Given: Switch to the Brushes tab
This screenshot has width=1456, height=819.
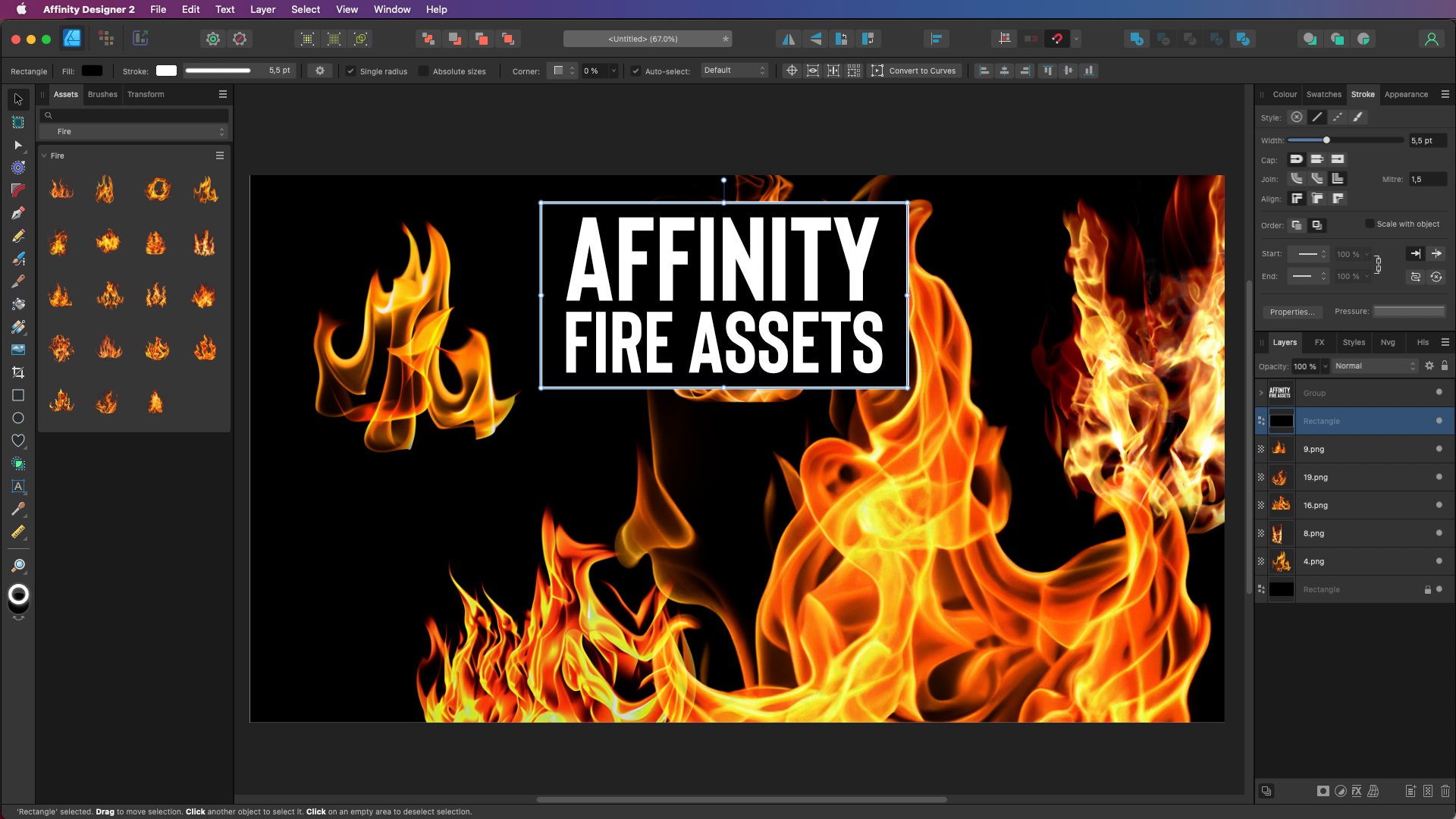Looking at the screenshot, I should click(102, 94).
